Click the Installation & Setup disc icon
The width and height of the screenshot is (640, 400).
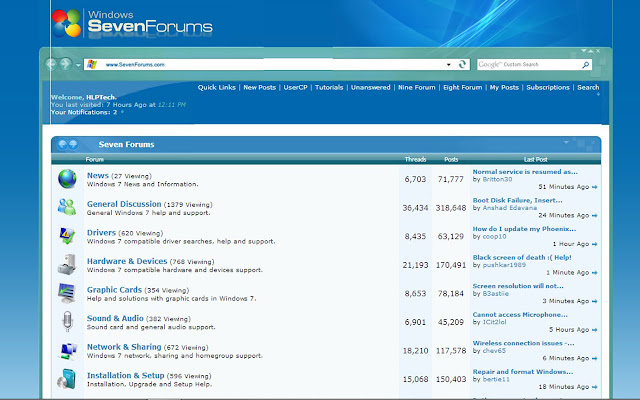pos(67,379)
